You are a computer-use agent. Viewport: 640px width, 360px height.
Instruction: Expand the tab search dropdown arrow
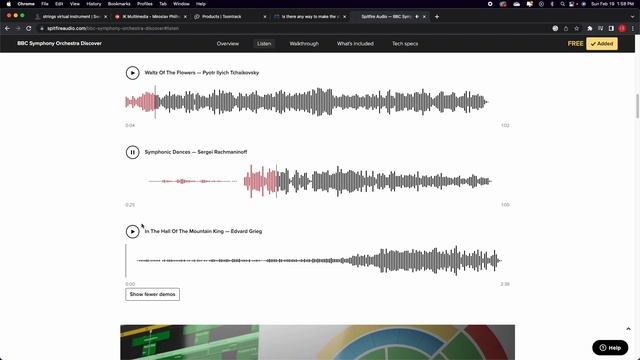coord(632,17)
